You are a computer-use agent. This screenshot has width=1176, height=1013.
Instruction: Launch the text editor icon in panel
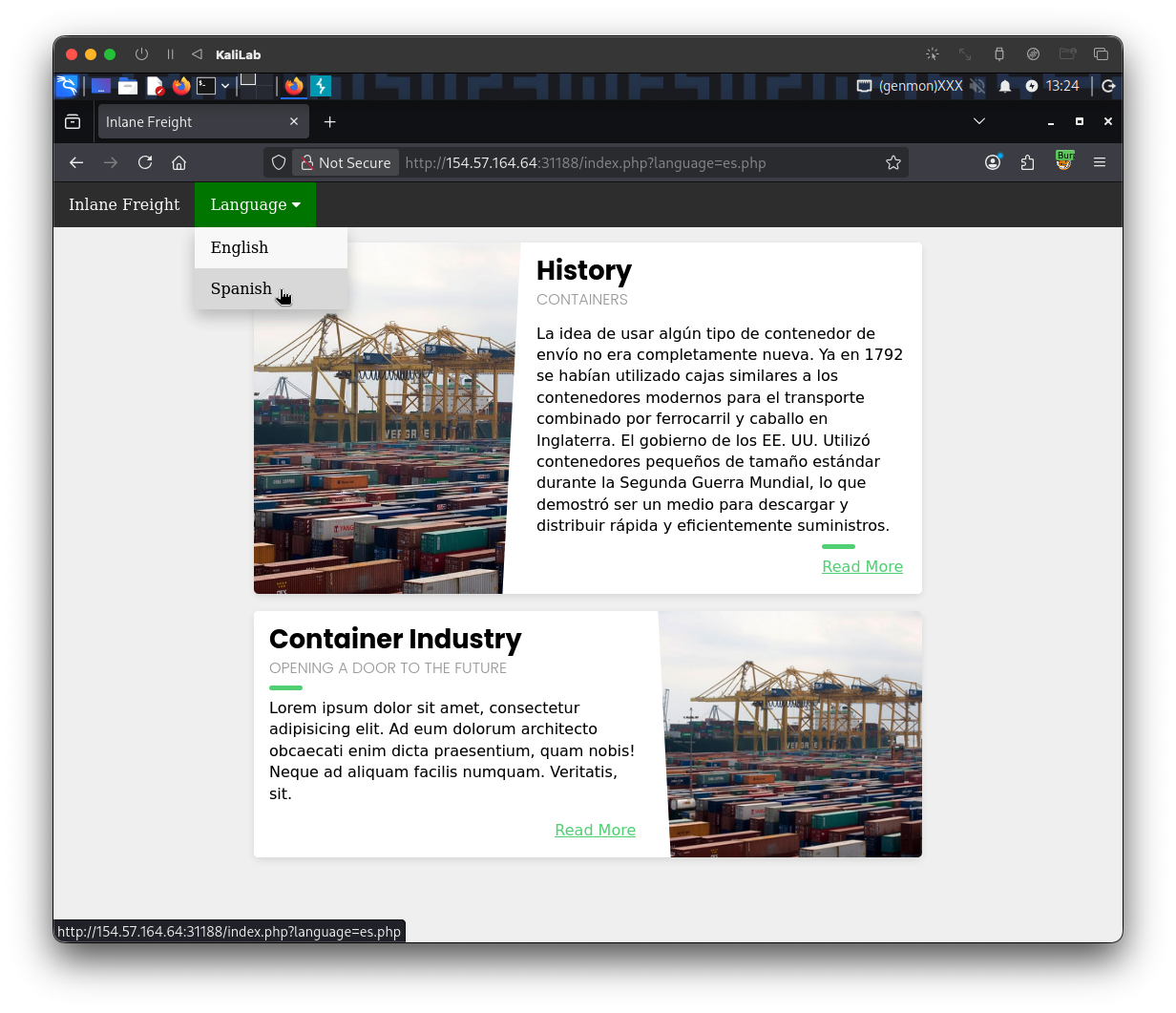pos(155,86)
